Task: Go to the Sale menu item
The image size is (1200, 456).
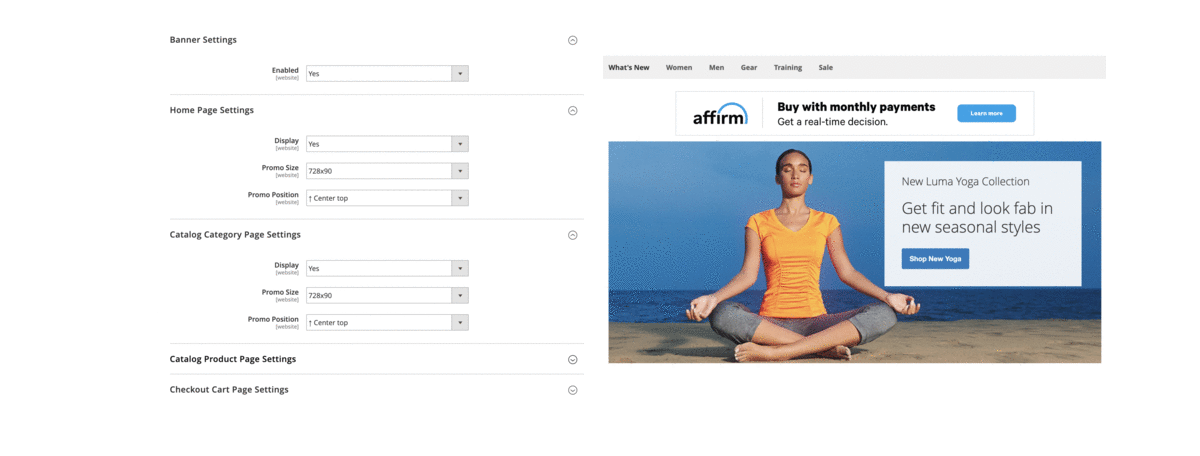Action: 826,68
